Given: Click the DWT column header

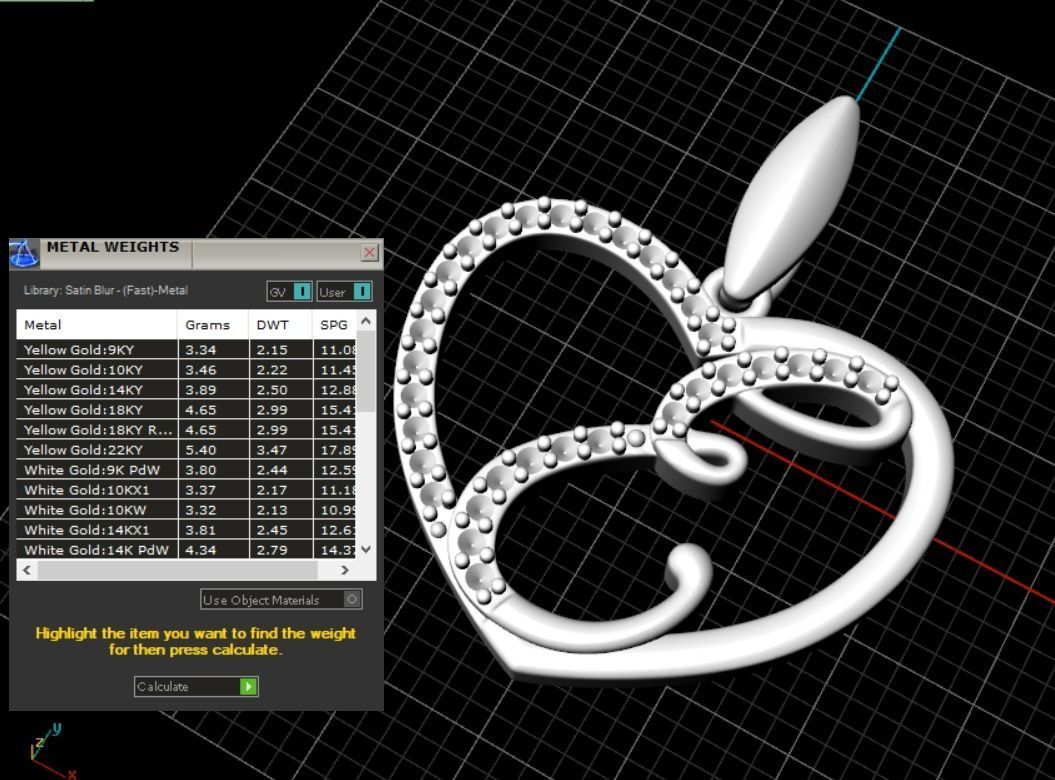Looking at the screenshot, I should [x=281, y=324].
